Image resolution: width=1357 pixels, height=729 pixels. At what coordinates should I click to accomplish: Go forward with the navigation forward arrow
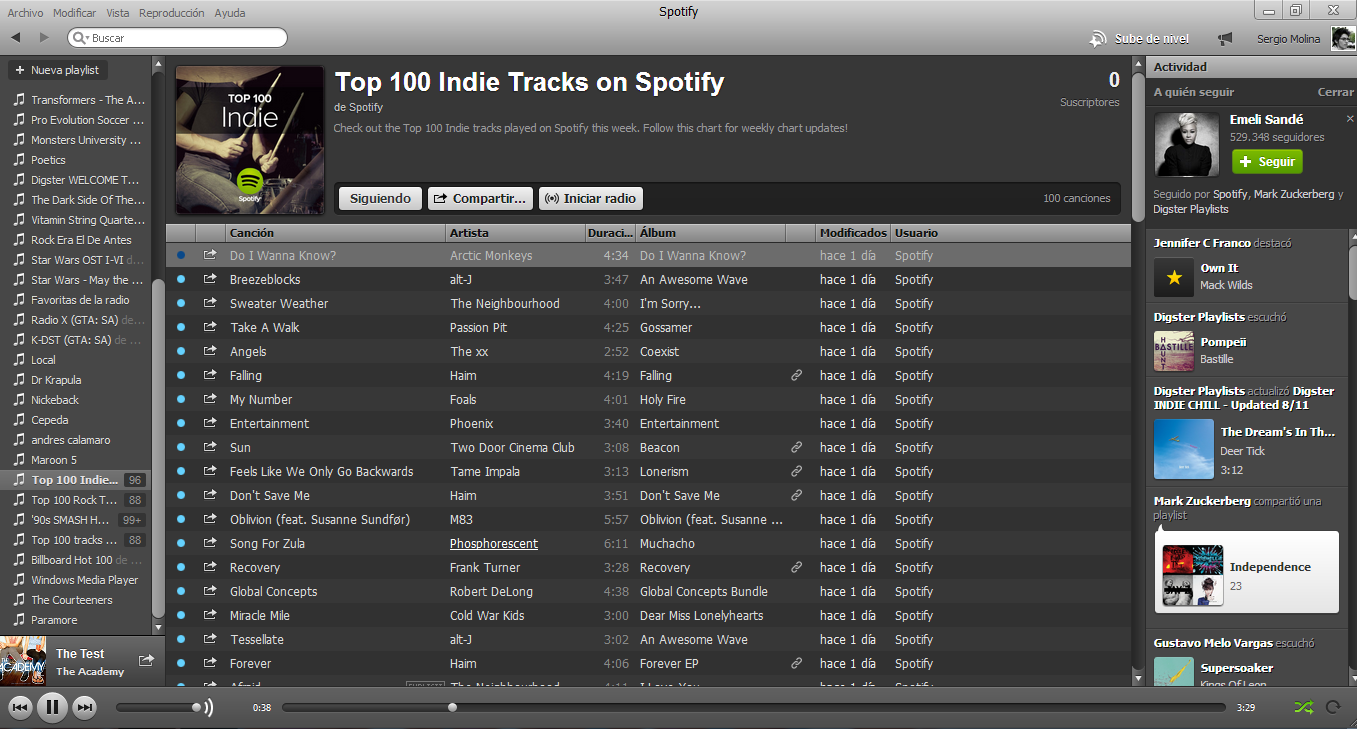[x=44, y=38]
